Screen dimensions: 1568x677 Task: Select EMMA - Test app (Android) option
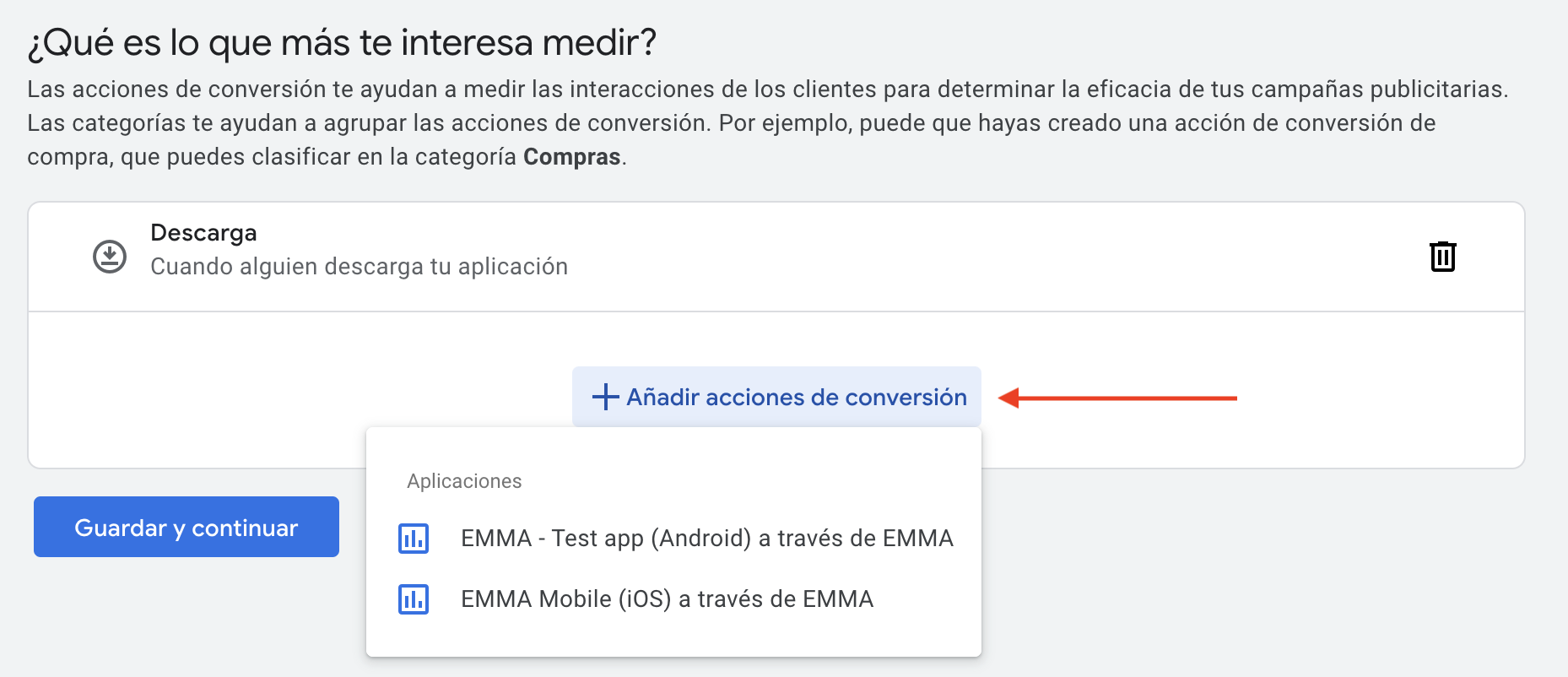click(x=706, y=539)
